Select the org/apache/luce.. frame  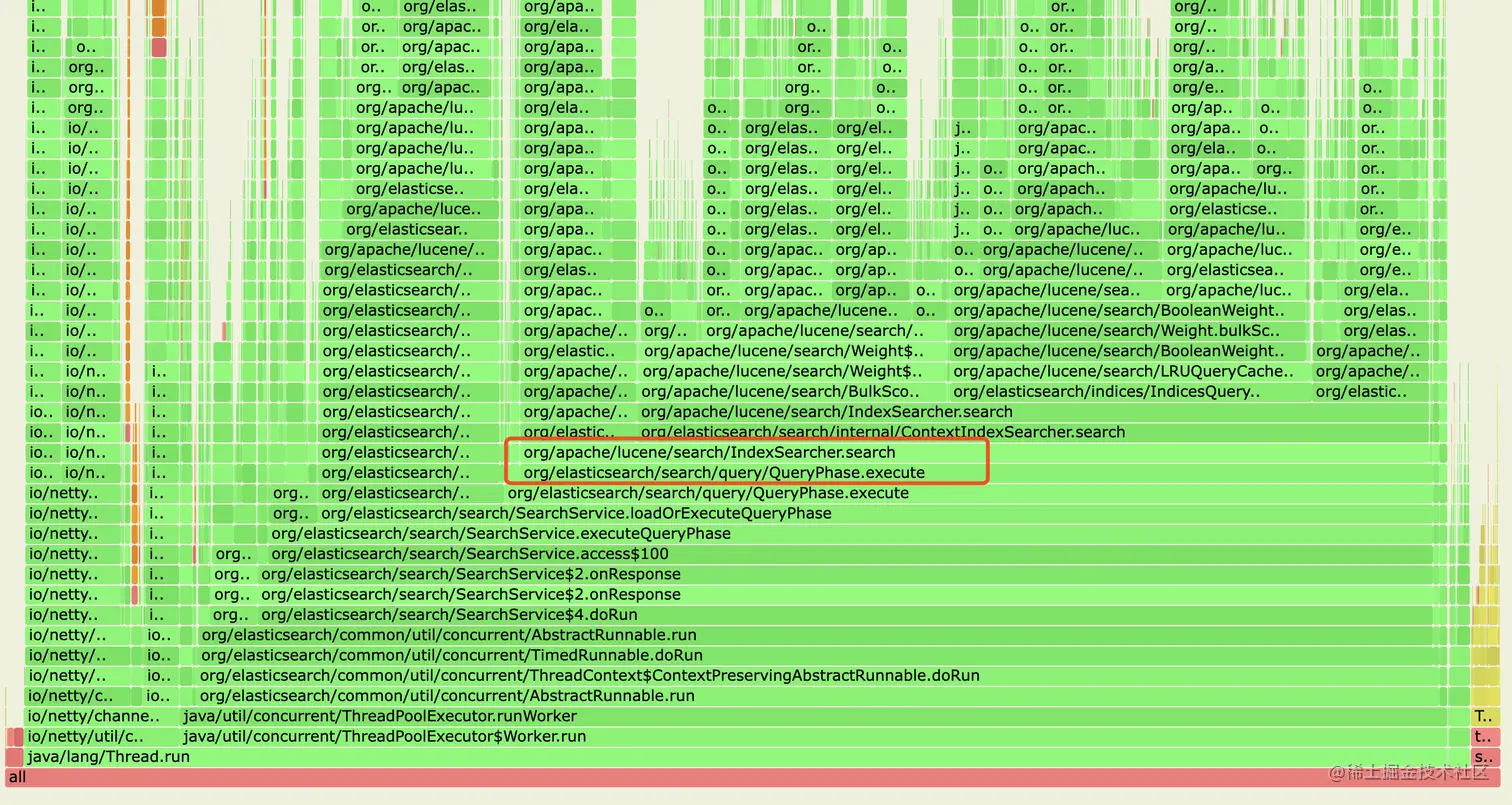click(419, 210)
